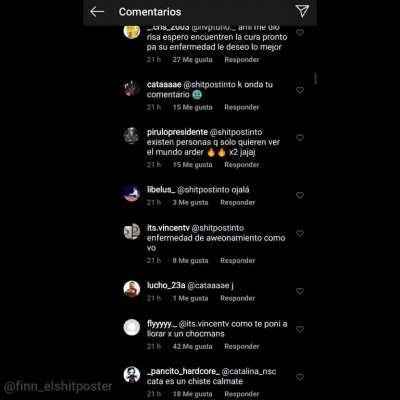Click the comments scrollbar handle

point(315,79)
